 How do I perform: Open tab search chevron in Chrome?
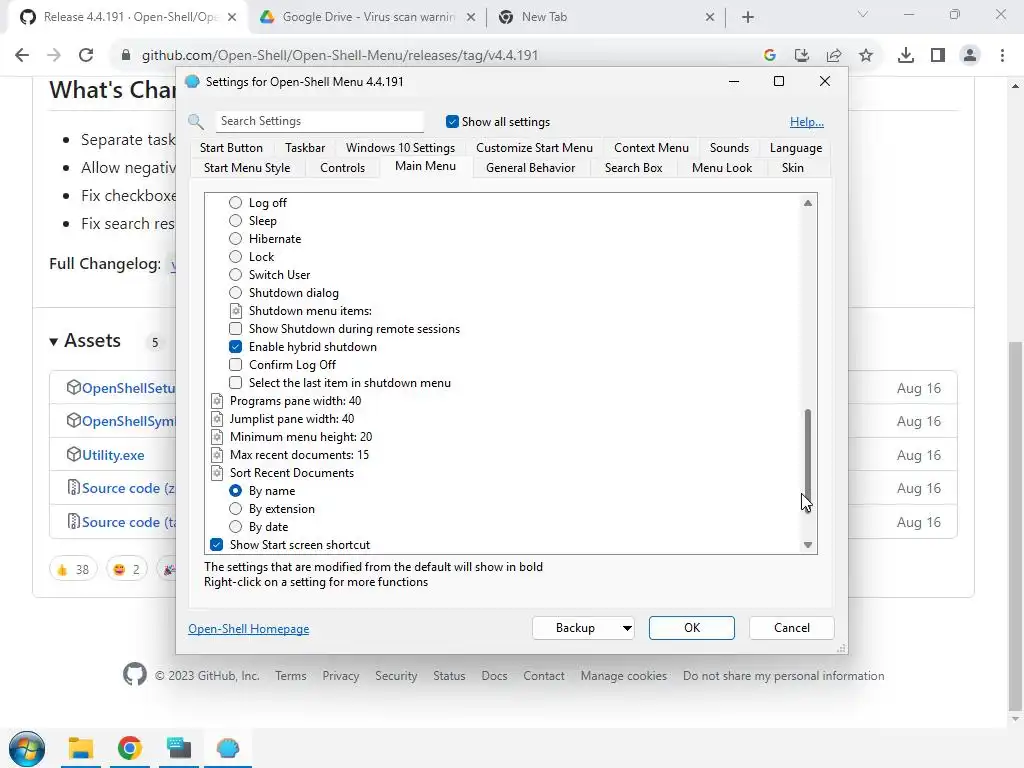(863, 14)
